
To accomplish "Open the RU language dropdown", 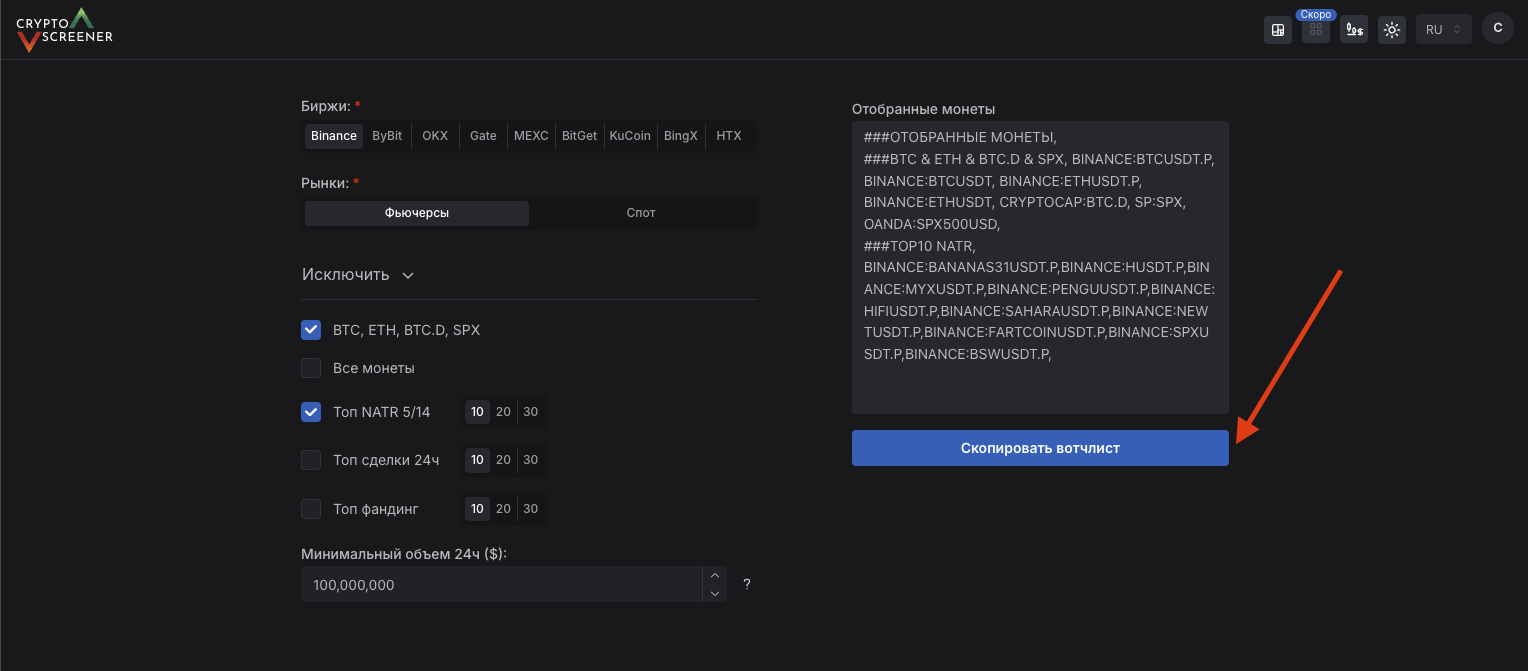I will (x=1444, y=30).
